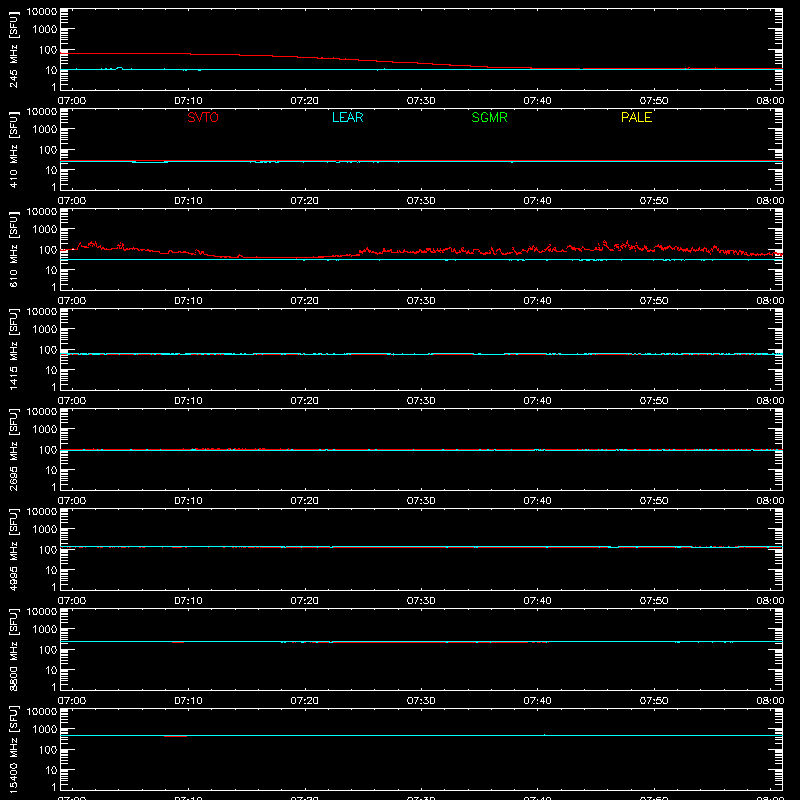Viewport: 800px width, 800px height.
Task: Click 07:10 tick label below 2695 MHz panel
Action: pyautogui.click(x=188, y=501)
